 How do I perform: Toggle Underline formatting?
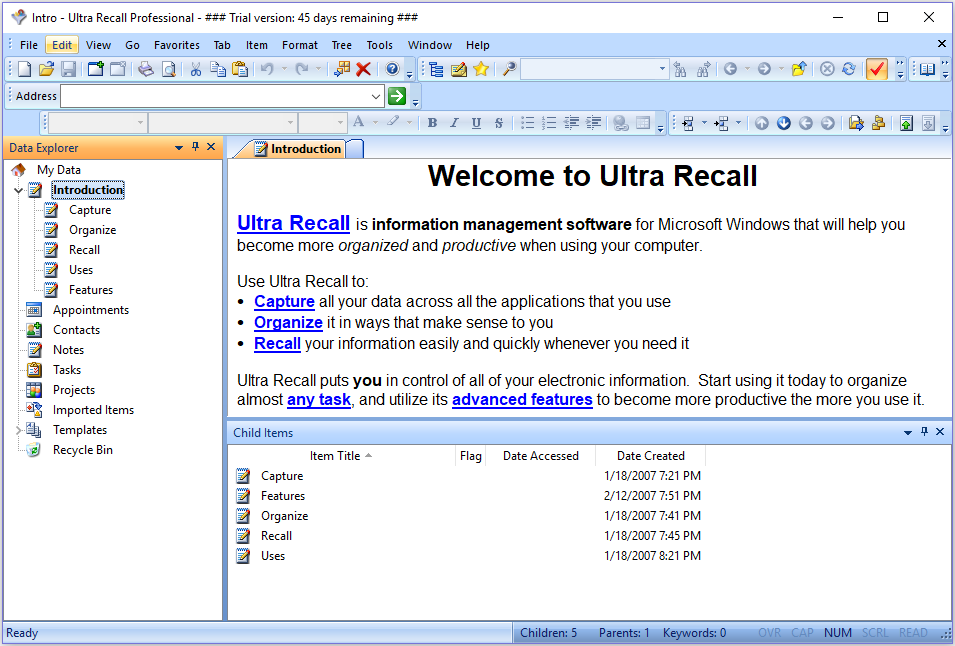[476, 123]
